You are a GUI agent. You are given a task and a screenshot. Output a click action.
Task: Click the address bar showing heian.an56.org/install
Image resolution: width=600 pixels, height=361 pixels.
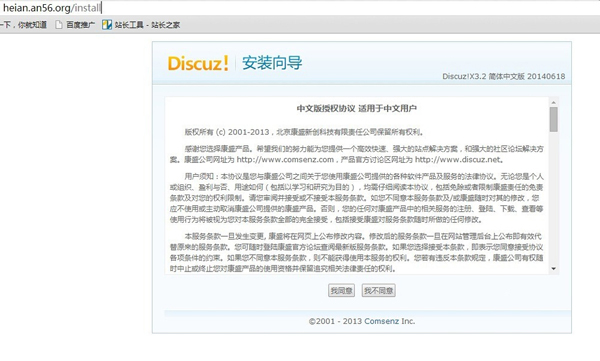300,7
